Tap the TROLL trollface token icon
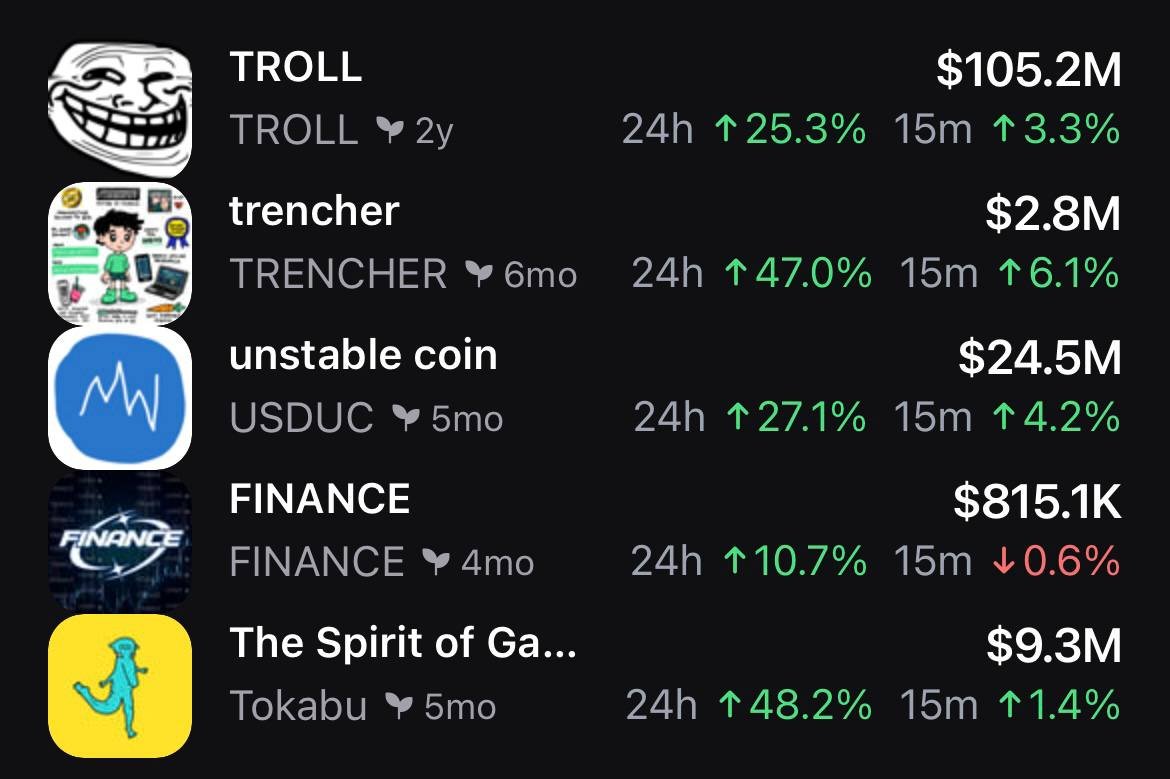The width and height of the screenshot is (1170, 779). (x=119, y=109)
